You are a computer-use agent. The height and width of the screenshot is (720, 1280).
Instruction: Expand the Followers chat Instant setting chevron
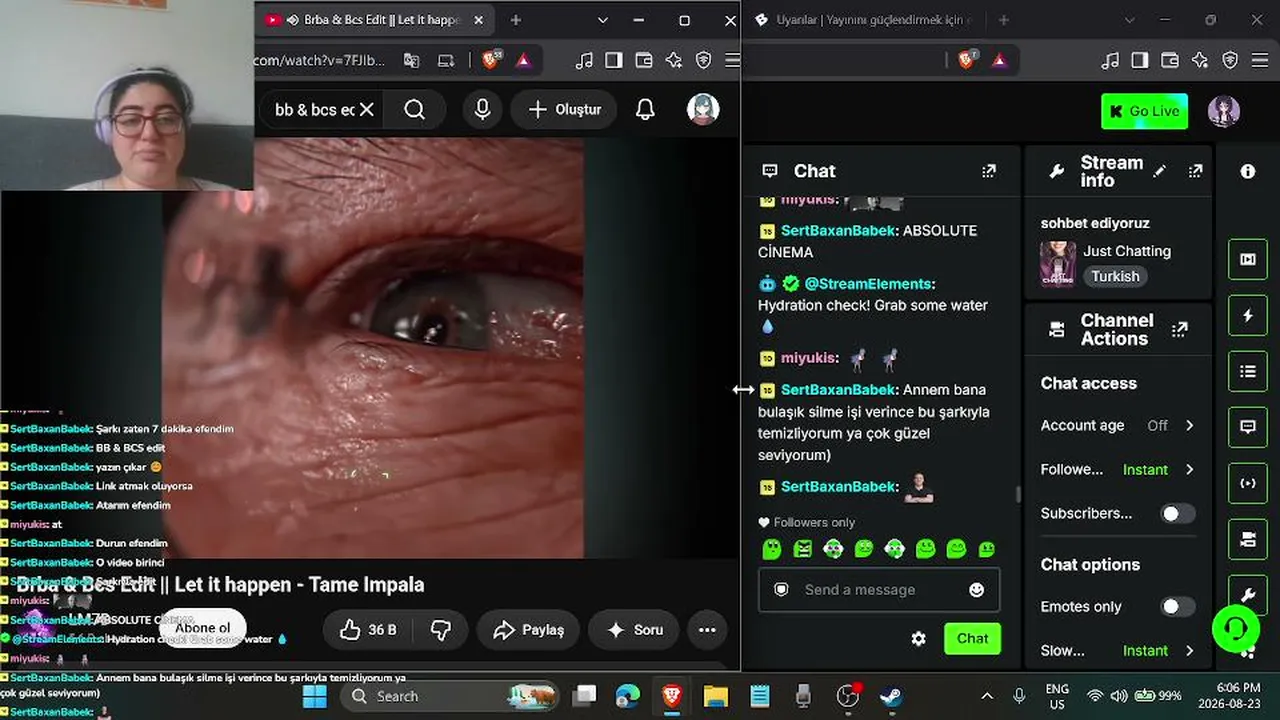coord(1189,469)
